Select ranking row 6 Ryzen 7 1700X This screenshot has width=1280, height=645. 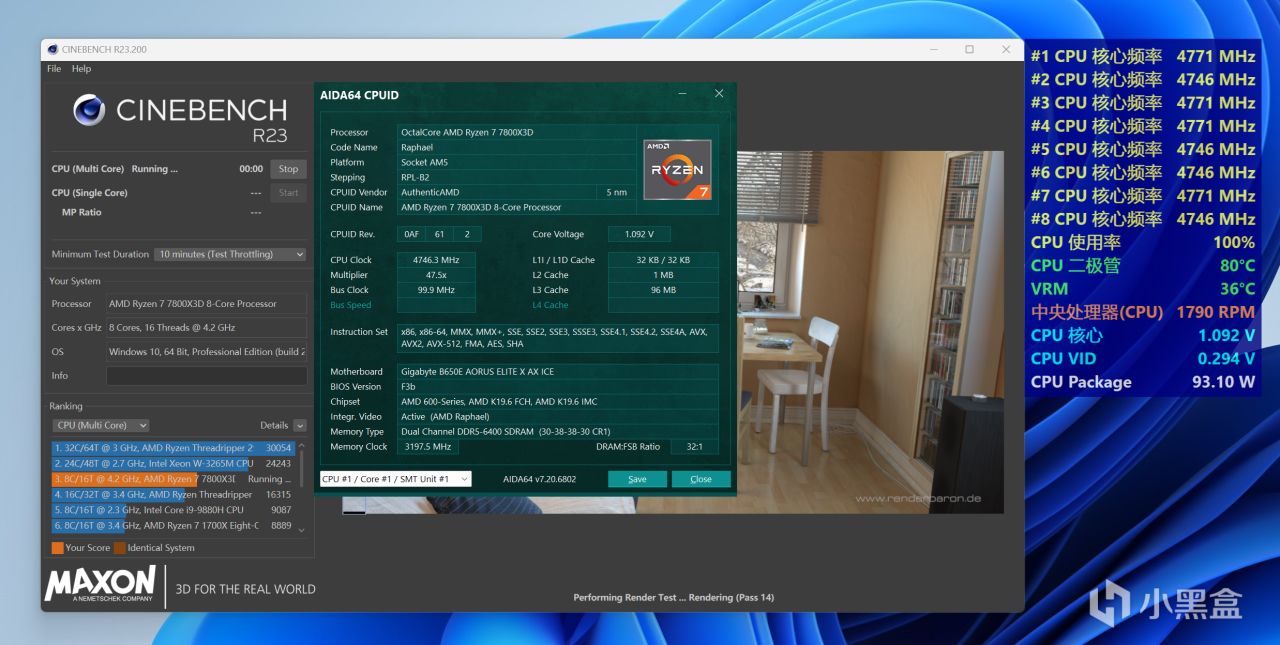[174, 525]
